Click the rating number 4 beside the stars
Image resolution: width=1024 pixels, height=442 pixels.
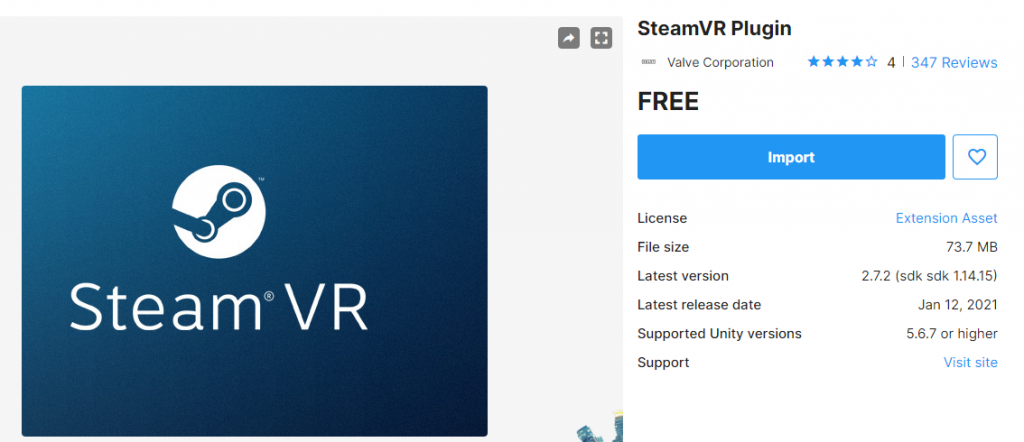tap(891, 63)
